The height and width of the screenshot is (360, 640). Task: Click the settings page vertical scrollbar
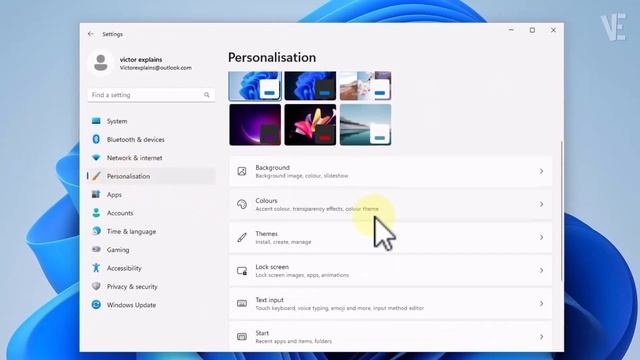[x=562, y=210]
